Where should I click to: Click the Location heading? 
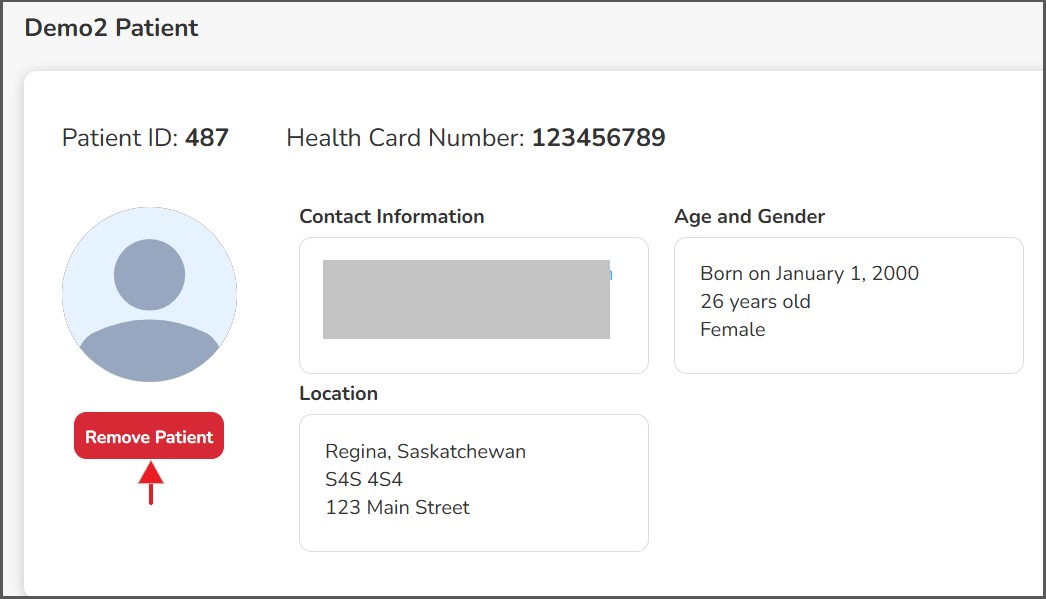(x=338, y=393)
